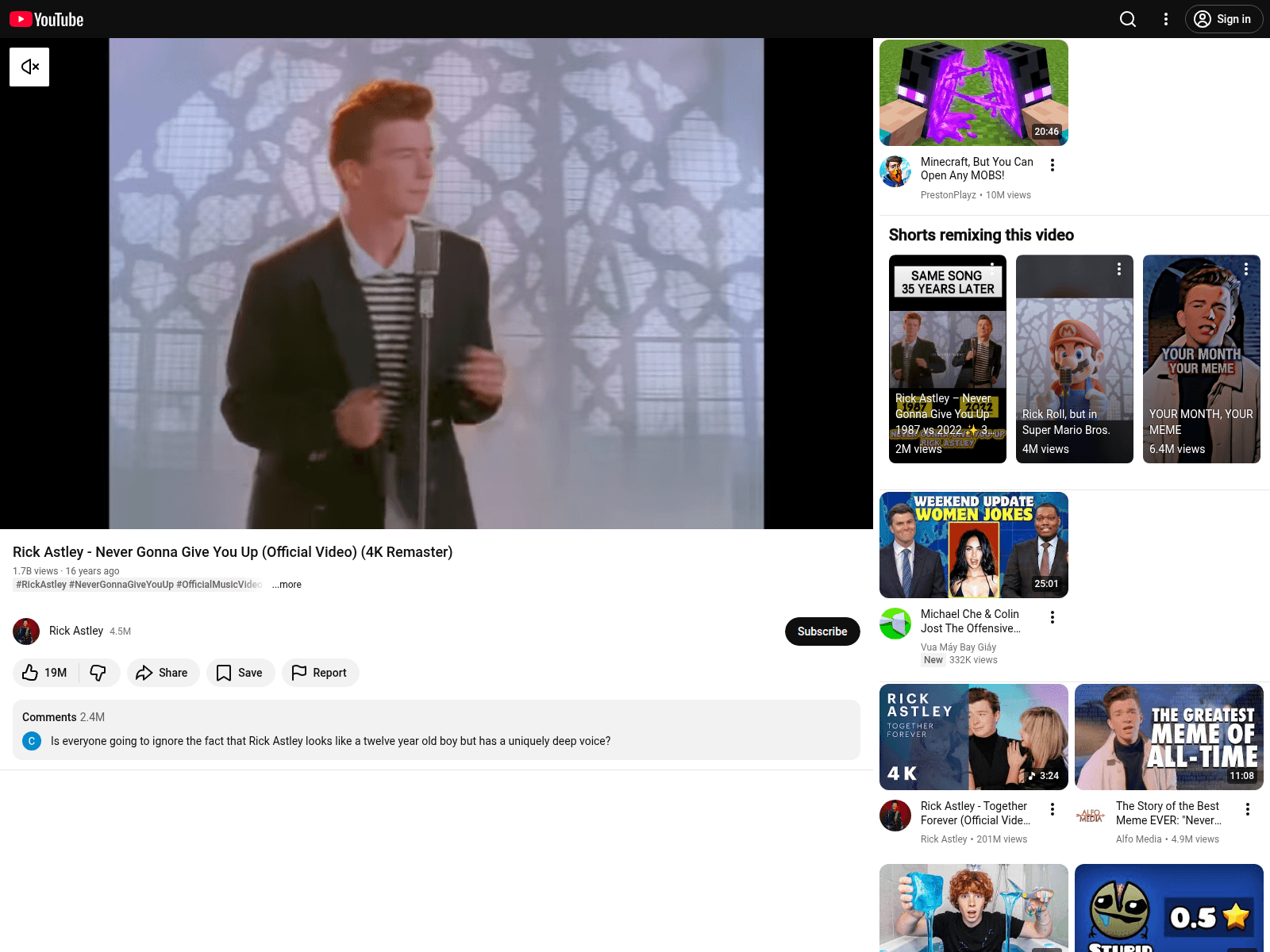
Task: Expand the description with ...more
Action: (287, 585)
